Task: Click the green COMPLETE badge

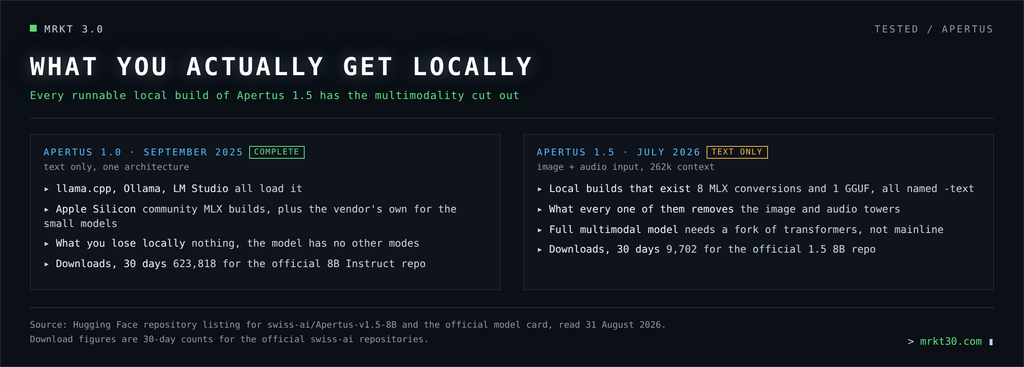Action: point(277,152)
